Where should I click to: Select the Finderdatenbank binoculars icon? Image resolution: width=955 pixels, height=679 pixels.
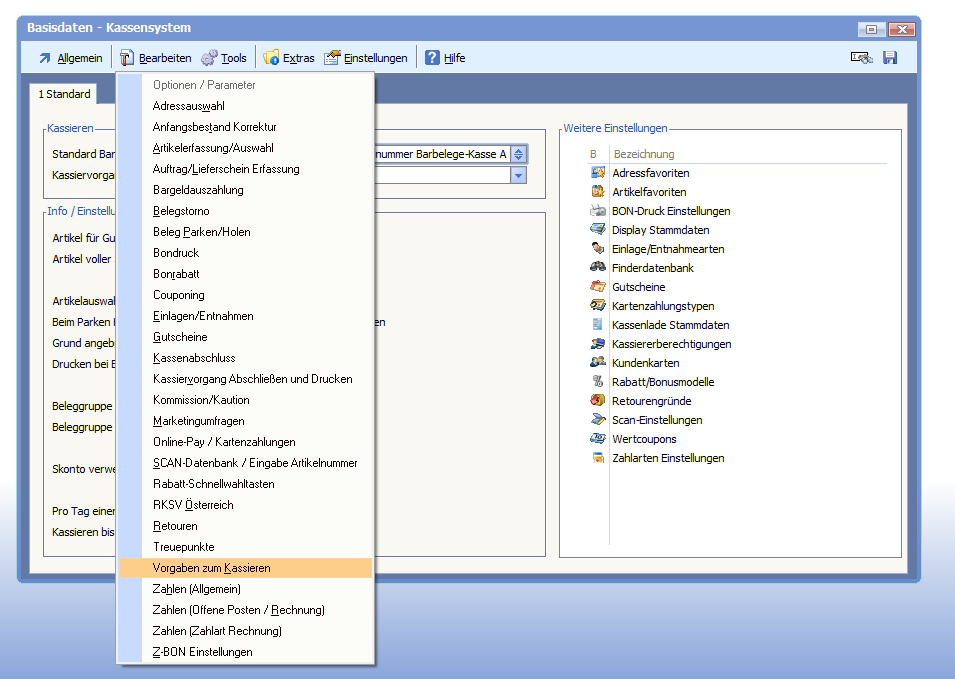tap(598, 268)
